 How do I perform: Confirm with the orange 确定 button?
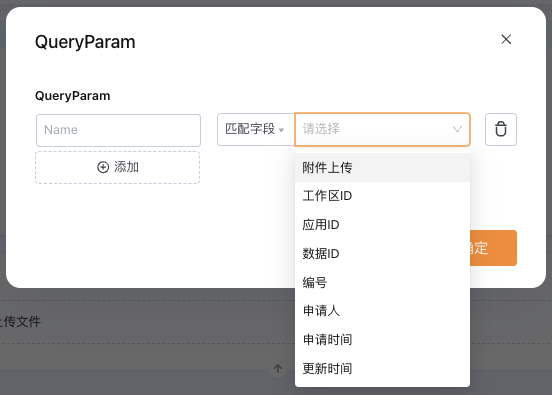pos(493,248)
